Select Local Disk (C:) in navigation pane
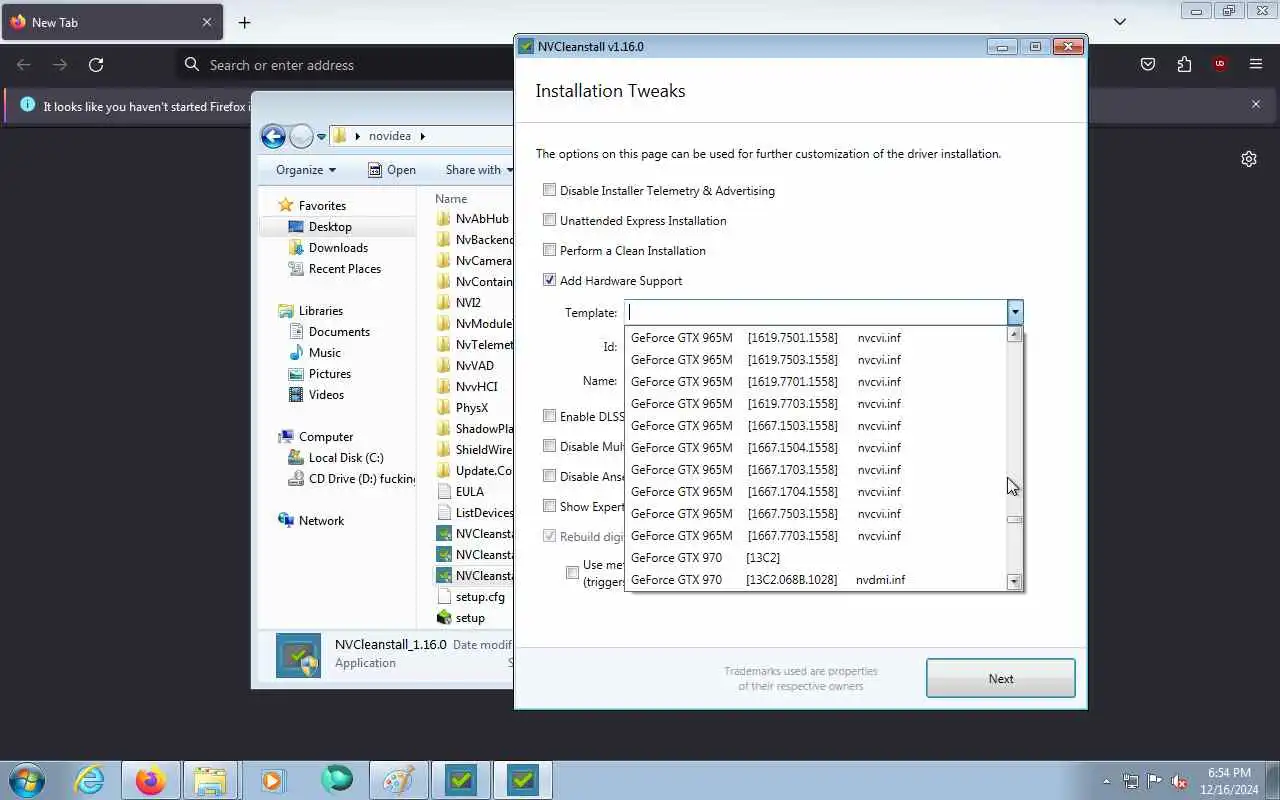 (x=346, y=458)
